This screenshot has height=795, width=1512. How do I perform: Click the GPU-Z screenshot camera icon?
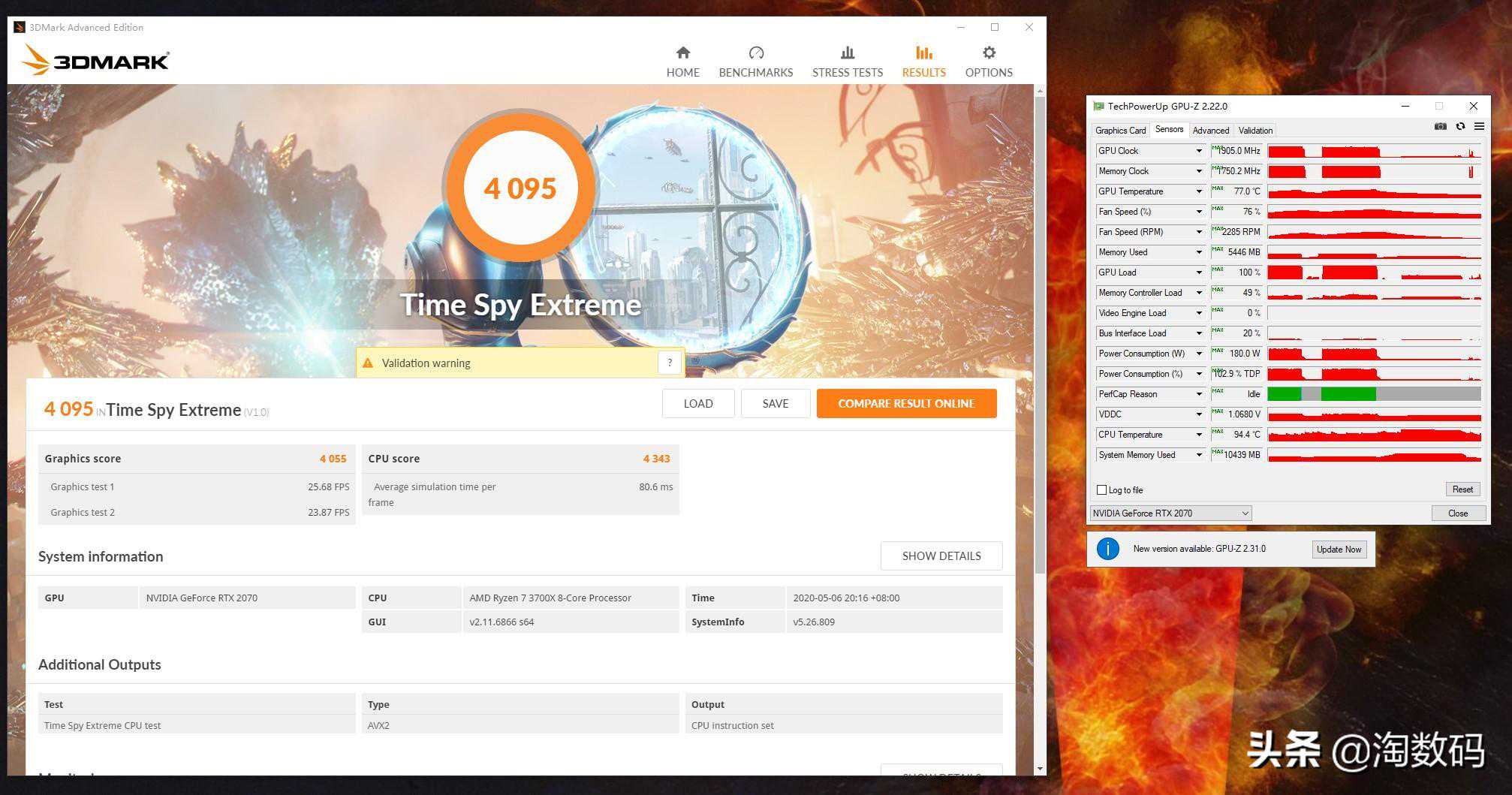1440,127
